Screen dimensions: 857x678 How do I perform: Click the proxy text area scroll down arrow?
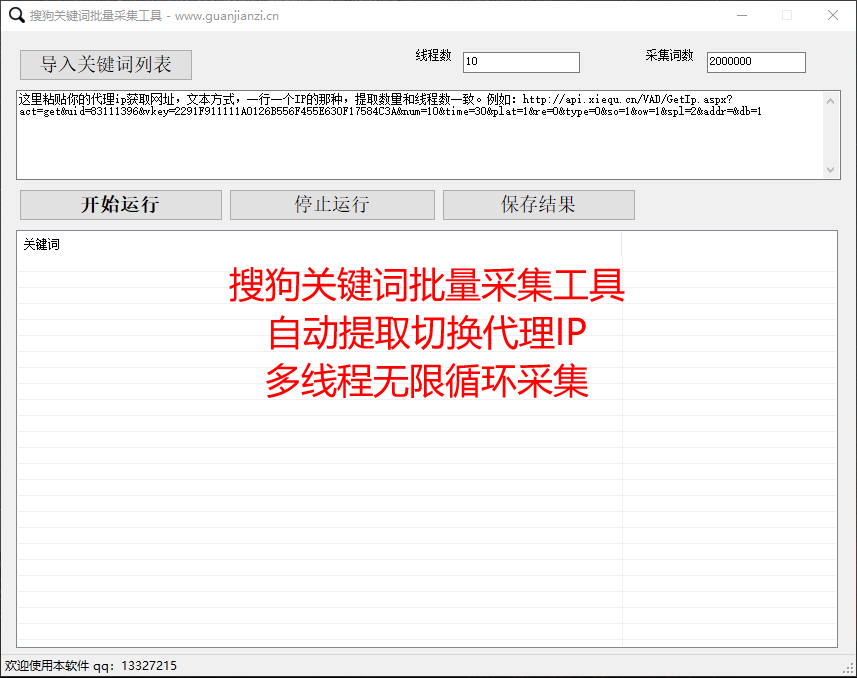coord(831,170)
